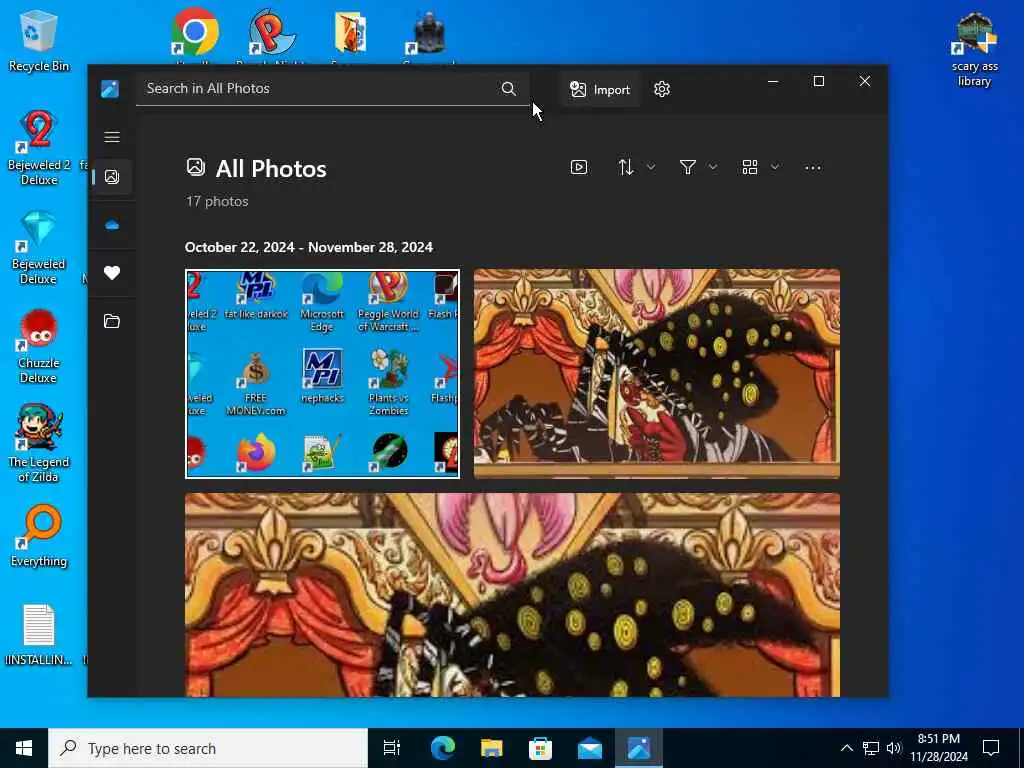1024x768 pixels.
Task: Open Mail app from taskbar
Action: coord(589,748)
